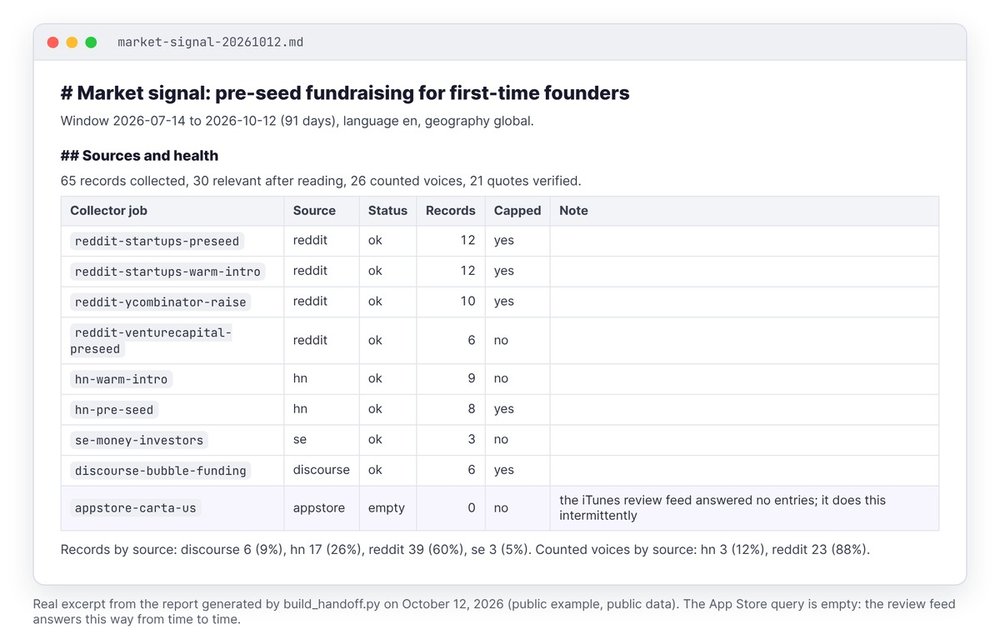
Task: Click the green maximize window dot
Action: coord(91,42)
